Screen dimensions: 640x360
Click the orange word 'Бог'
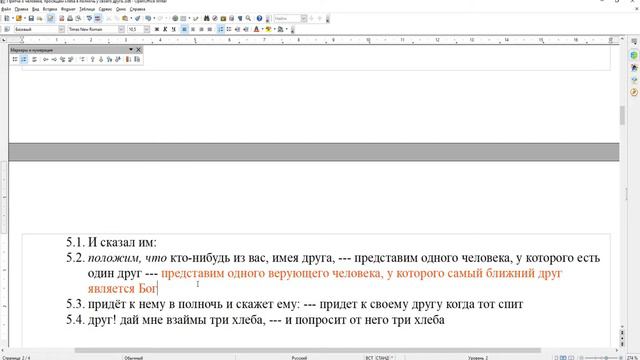(x=147, y=289)
